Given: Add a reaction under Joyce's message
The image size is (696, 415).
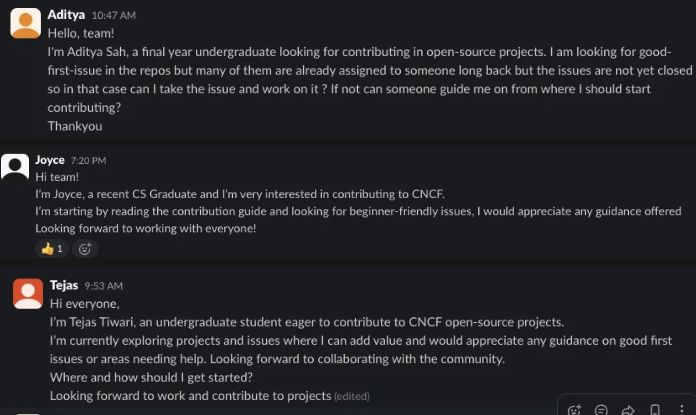Looking at the screenshot, I should tap(85, 249).
